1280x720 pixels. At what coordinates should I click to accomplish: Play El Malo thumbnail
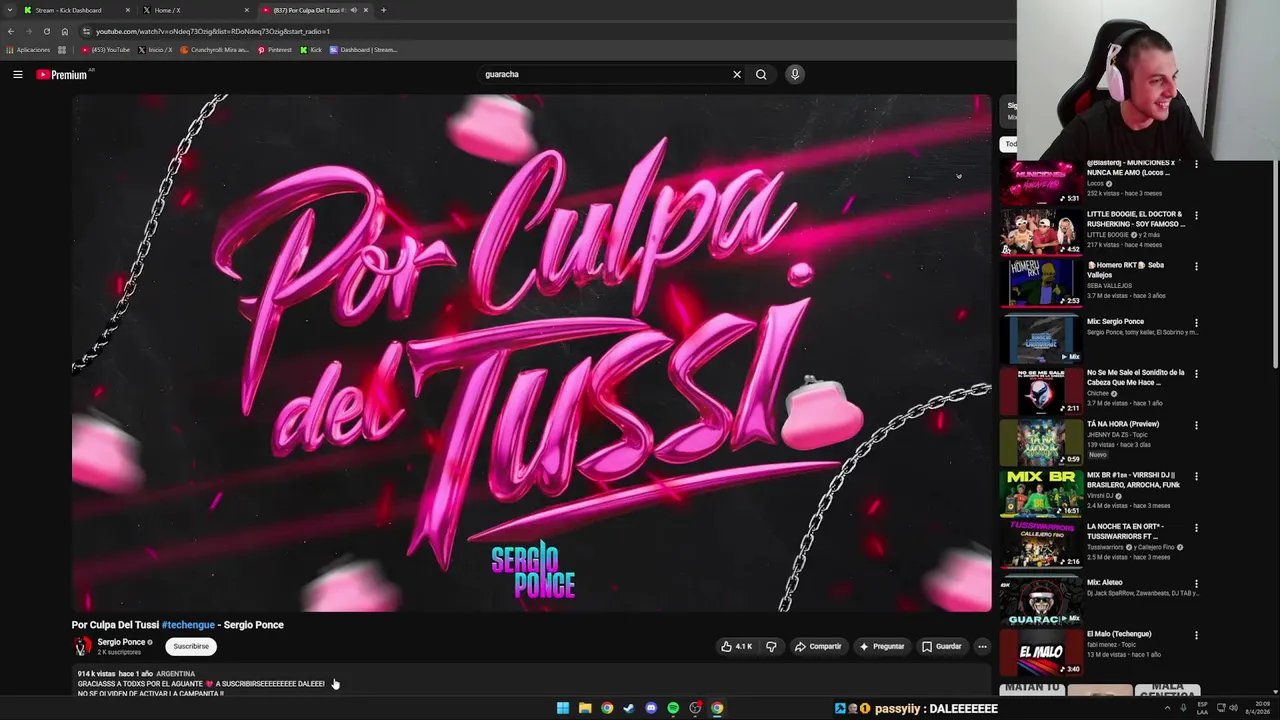(1041, 652)
